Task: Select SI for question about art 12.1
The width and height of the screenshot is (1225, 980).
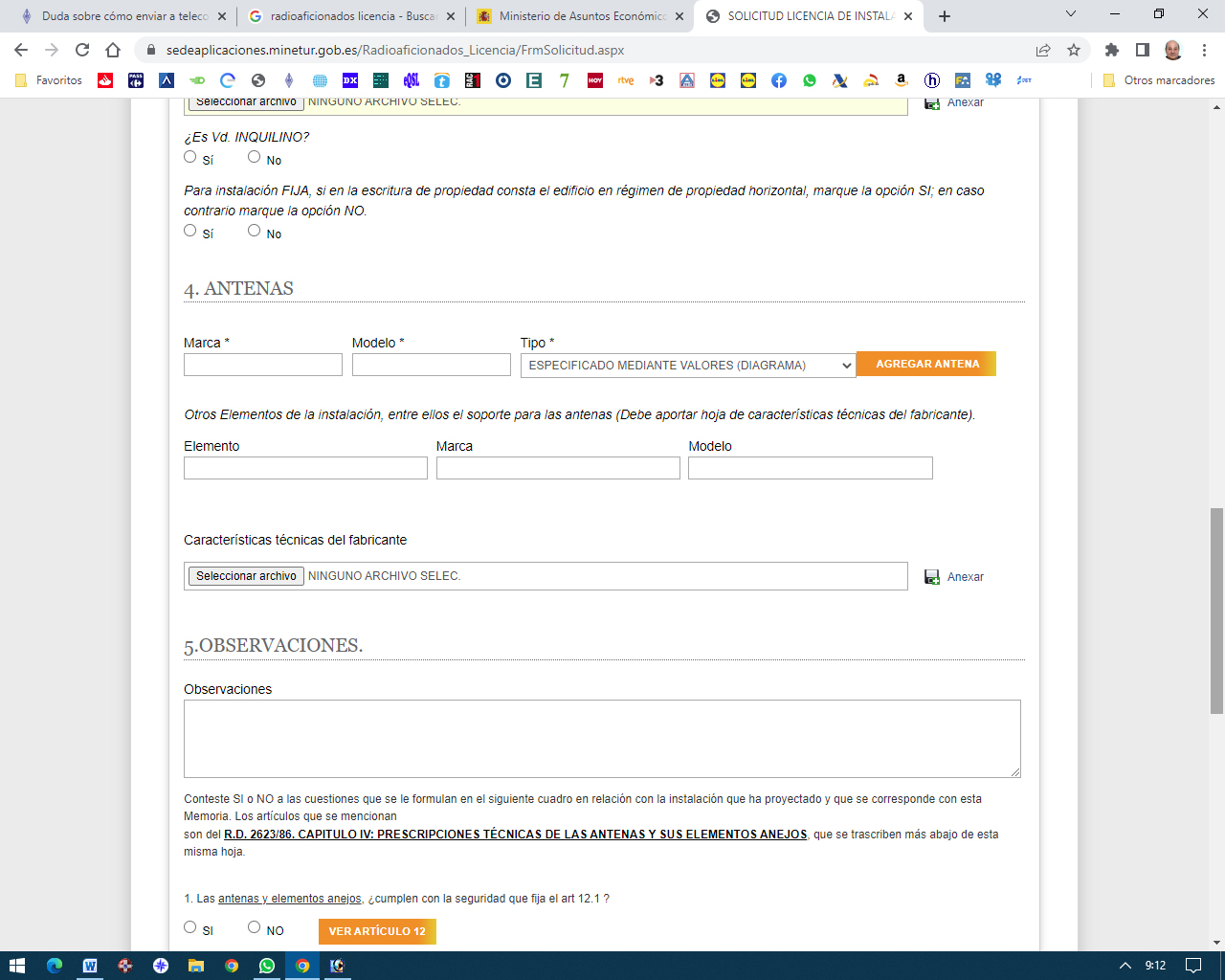Action: 190,927
